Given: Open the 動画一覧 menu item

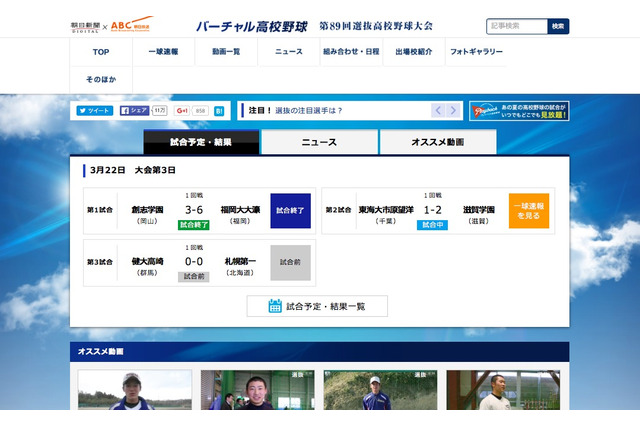Looking at the screenshot, I should 226,52.
